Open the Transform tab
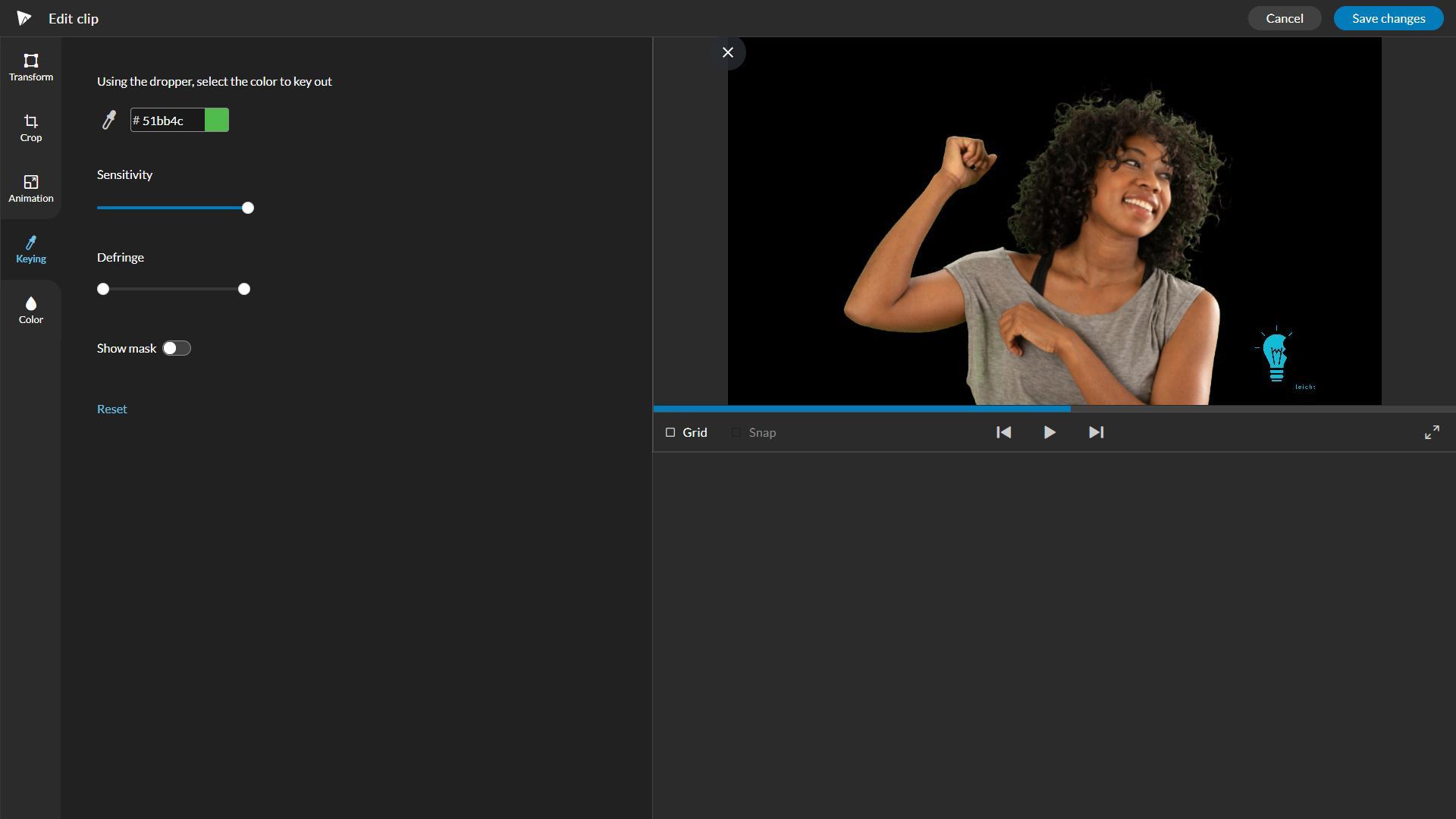 pyautogui.click(x=30, y=67)
